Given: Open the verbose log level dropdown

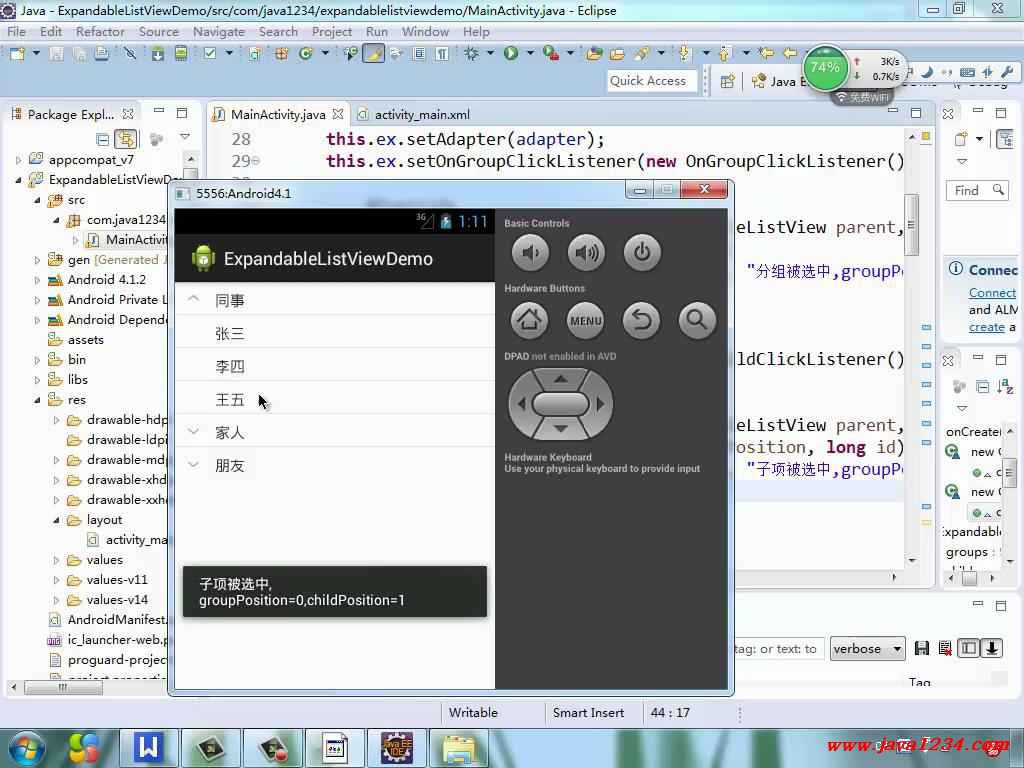Looking at the screenshot, I should pos(867,648).
